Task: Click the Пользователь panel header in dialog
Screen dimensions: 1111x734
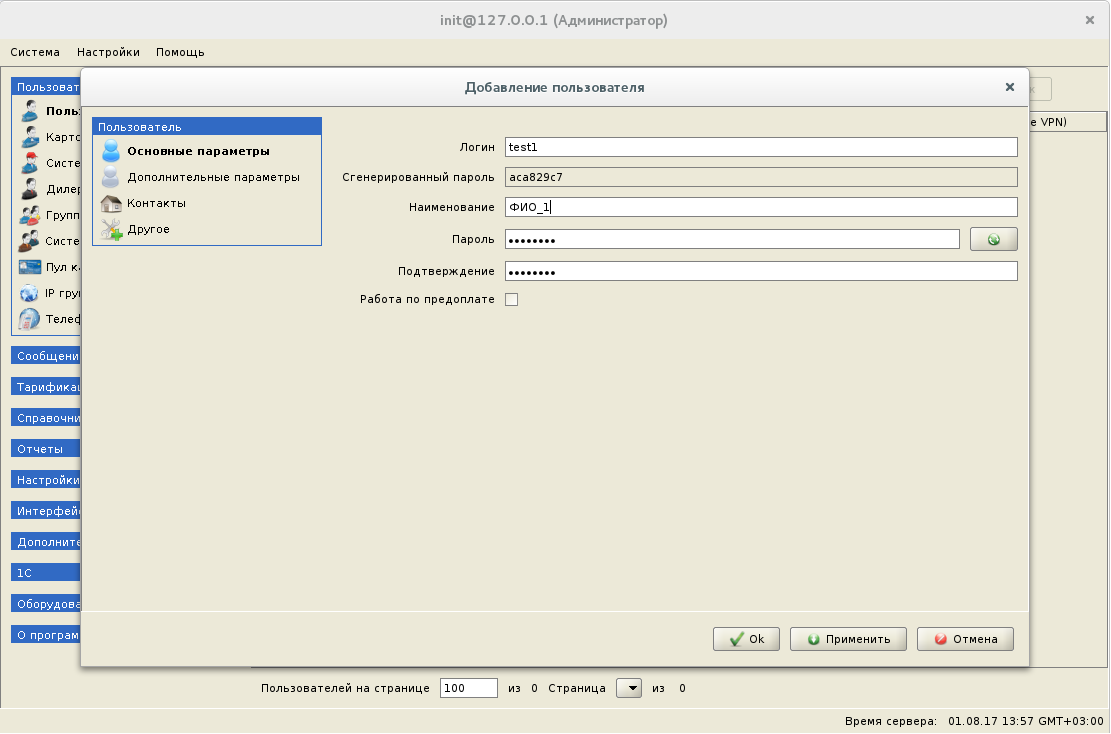Action: (207, 127)
